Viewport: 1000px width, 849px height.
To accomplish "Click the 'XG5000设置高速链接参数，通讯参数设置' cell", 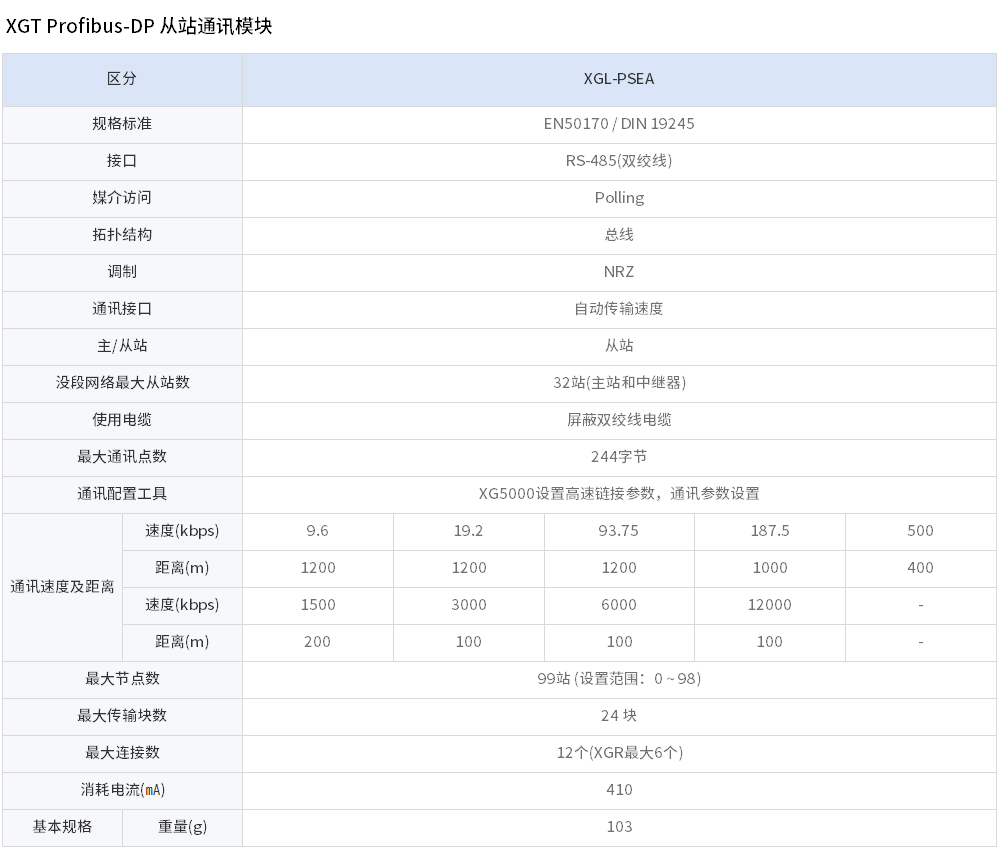I will pyautogui.click(x=619, y=494).
